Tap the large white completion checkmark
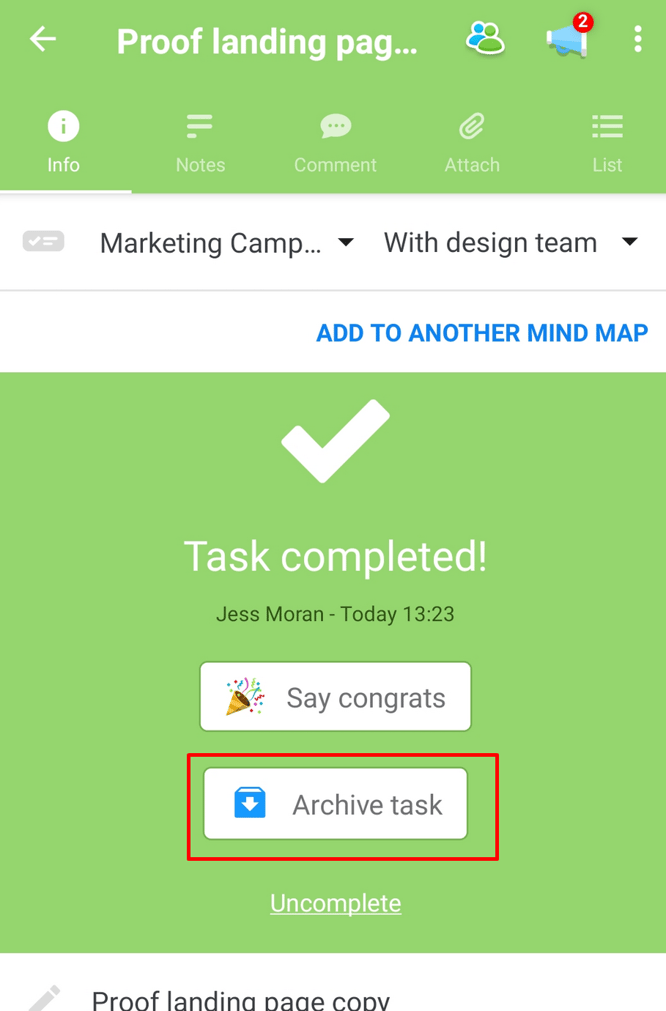Viewport: 666px width, 1011px height. [335, 441]
